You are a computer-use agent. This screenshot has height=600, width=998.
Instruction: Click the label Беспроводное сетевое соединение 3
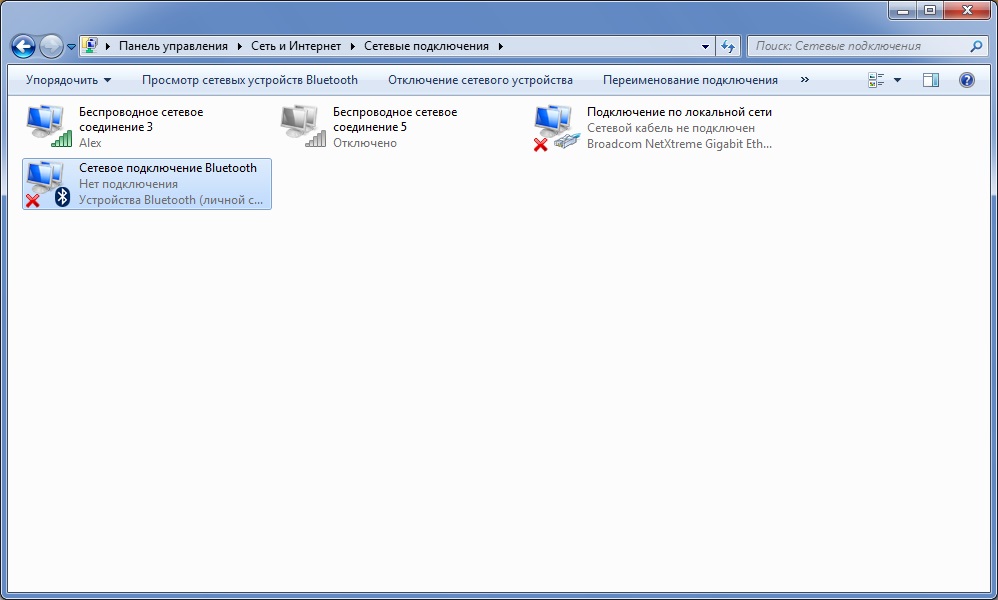tap(141, 120)
